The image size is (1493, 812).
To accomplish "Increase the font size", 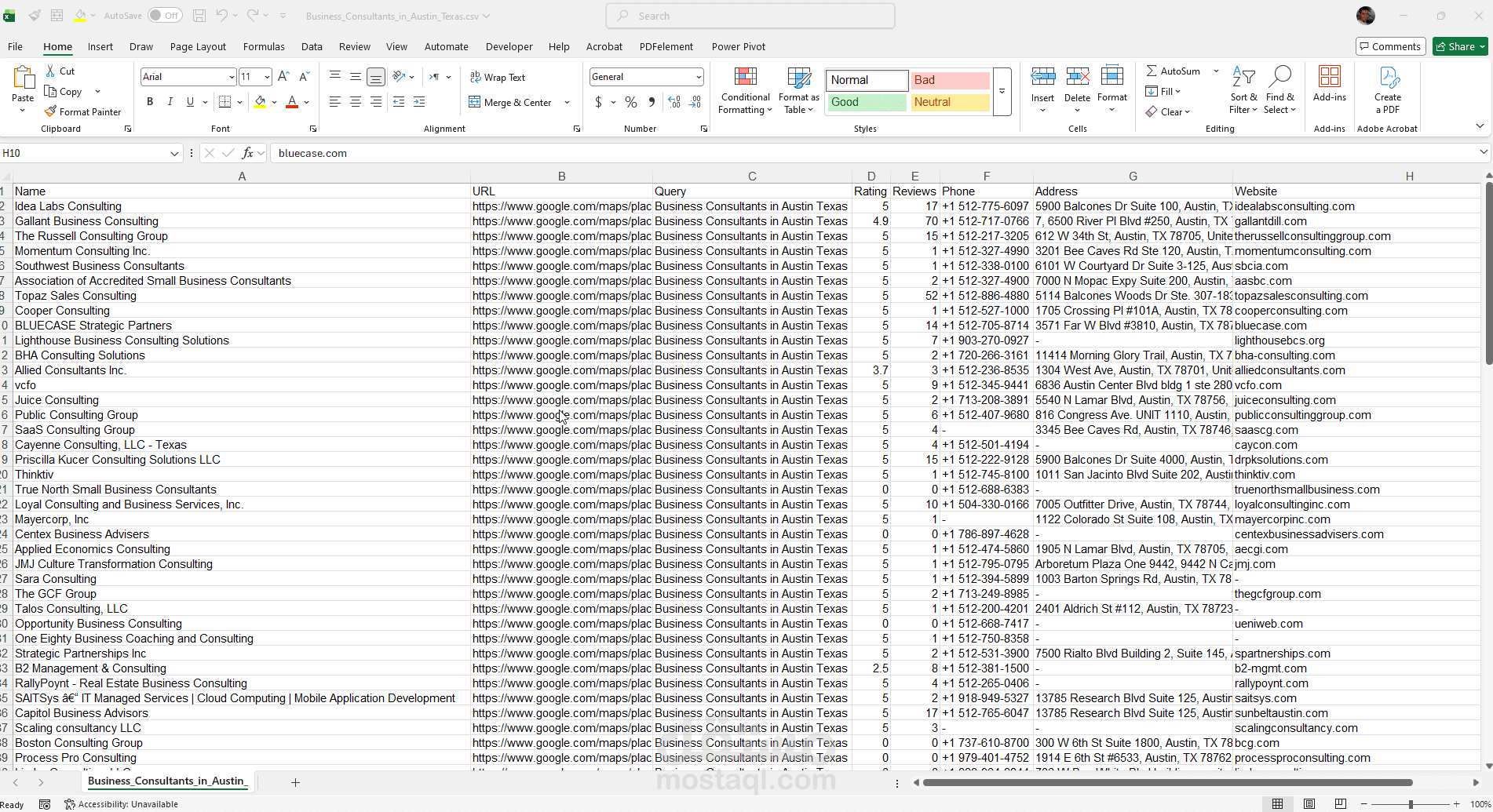I will [283, 77].
